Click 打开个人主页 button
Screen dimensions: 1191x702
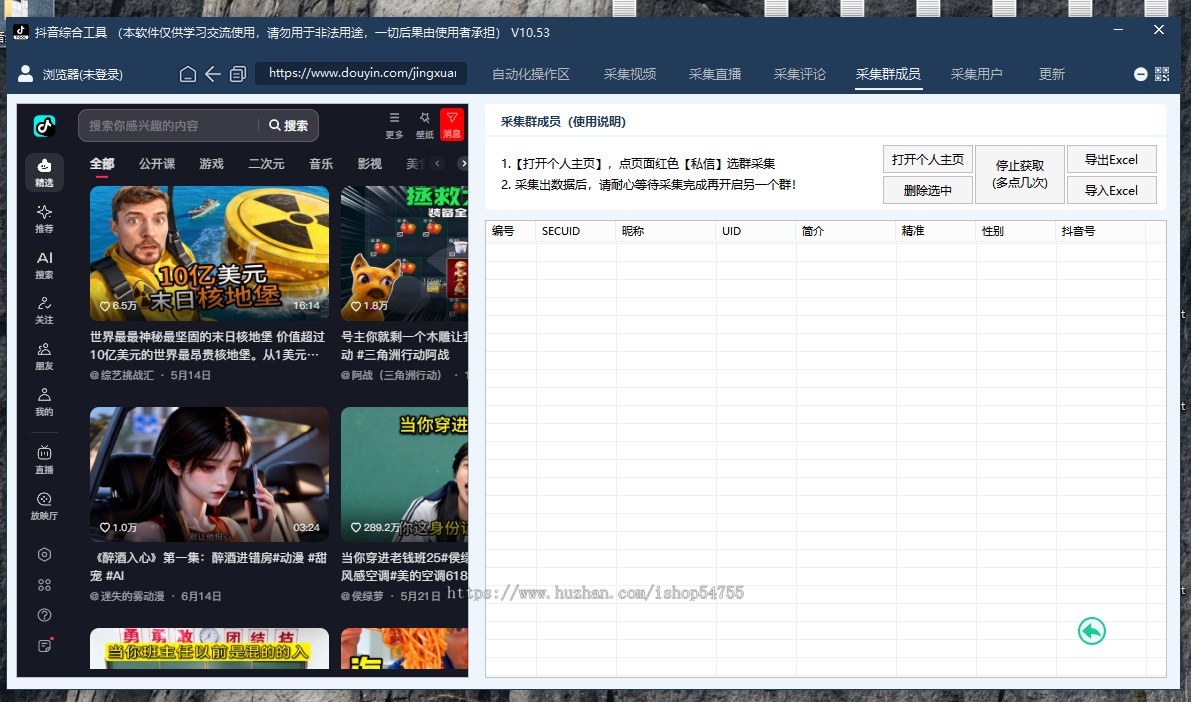pyautogui.click(x=927, y=159)
